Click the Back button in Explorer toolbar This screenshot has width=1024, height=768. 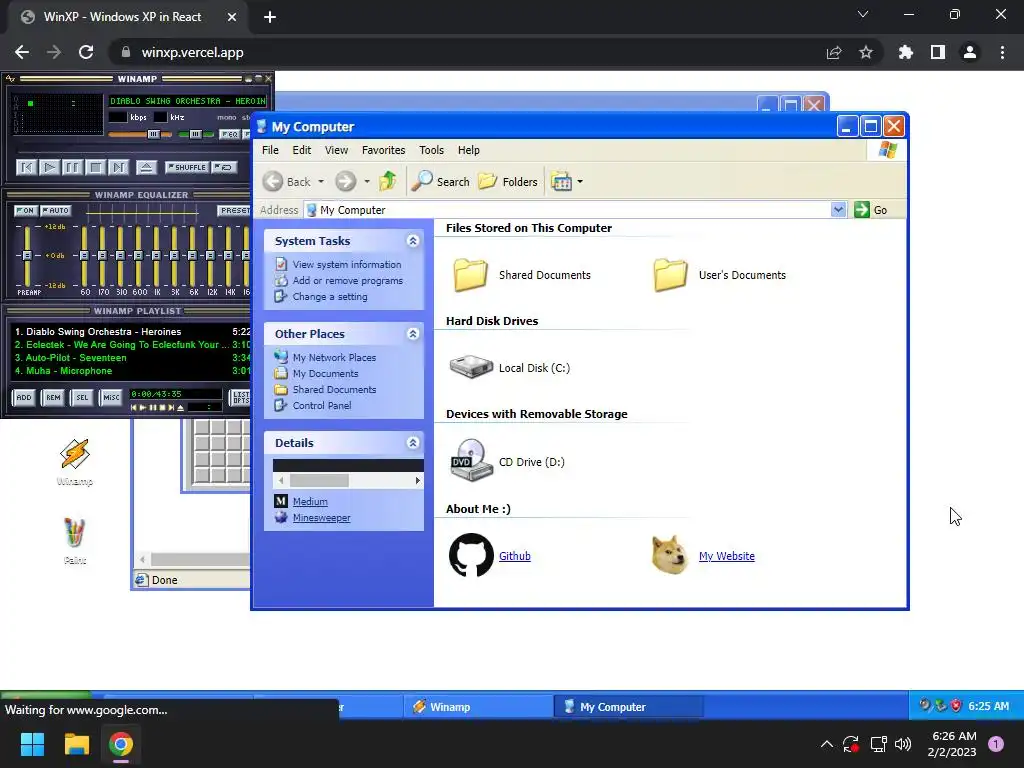[287, 182]
